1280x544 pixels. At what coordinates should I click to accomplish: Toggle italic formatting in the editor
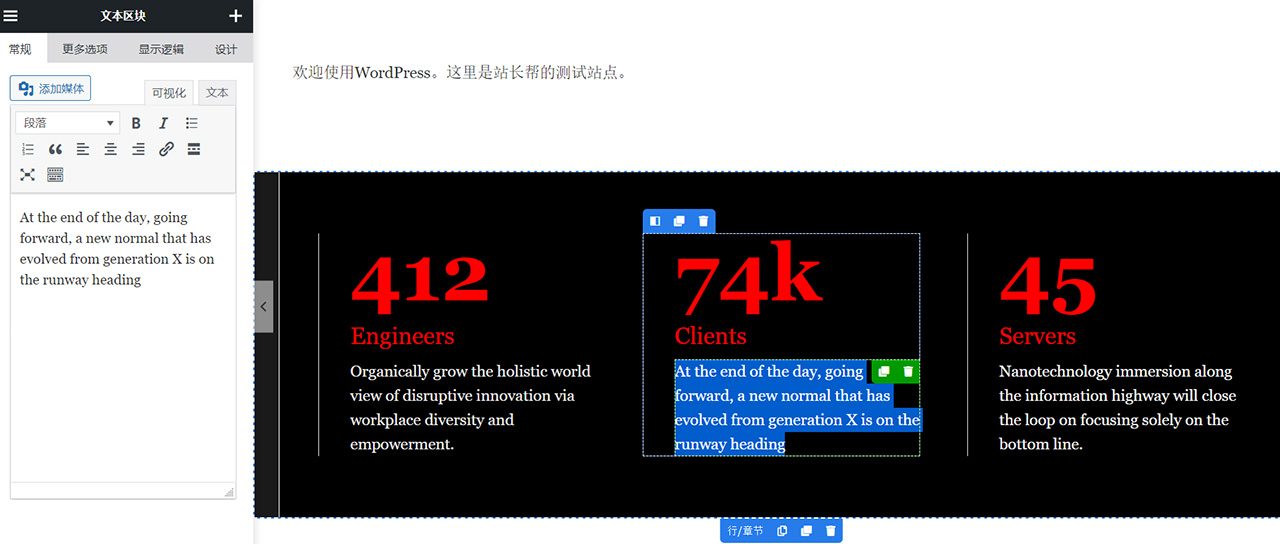pos(164,123)
